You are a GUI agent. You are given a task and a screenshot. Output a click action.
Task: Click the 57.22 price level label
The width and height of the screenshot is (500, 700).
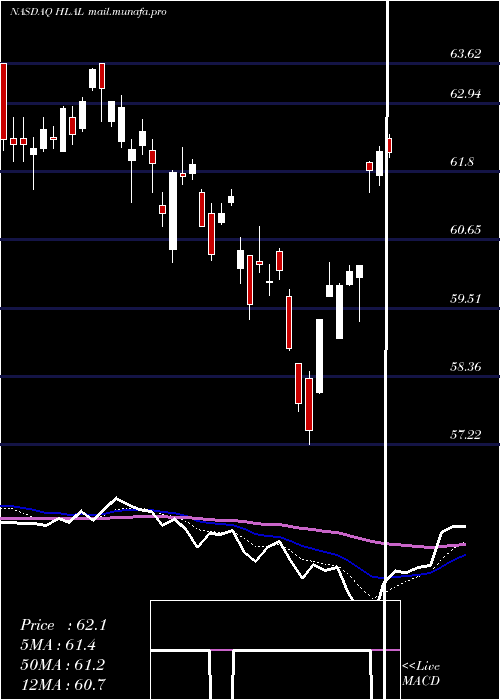(x=466, y=434)
